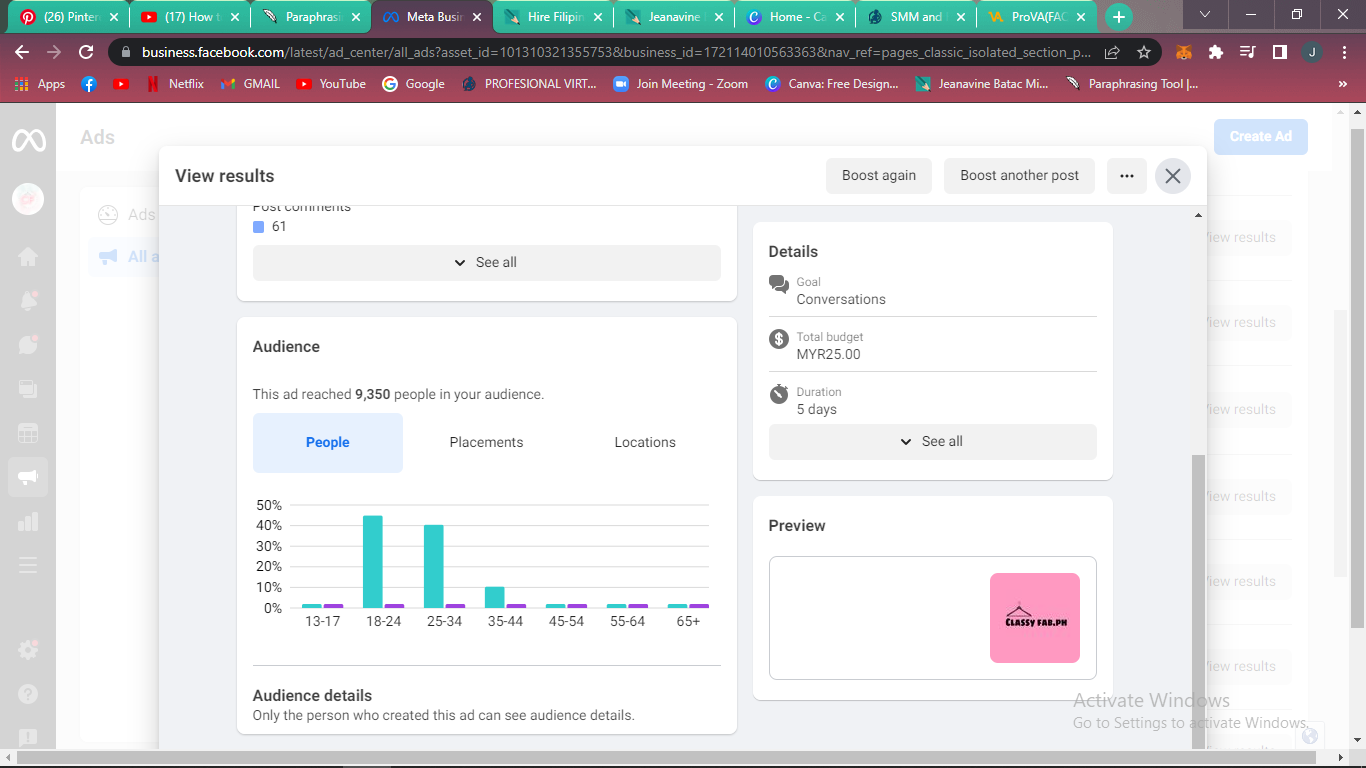Switch to the ProVA tab
Viewport: 1366px width, 768px height.
1039,17
